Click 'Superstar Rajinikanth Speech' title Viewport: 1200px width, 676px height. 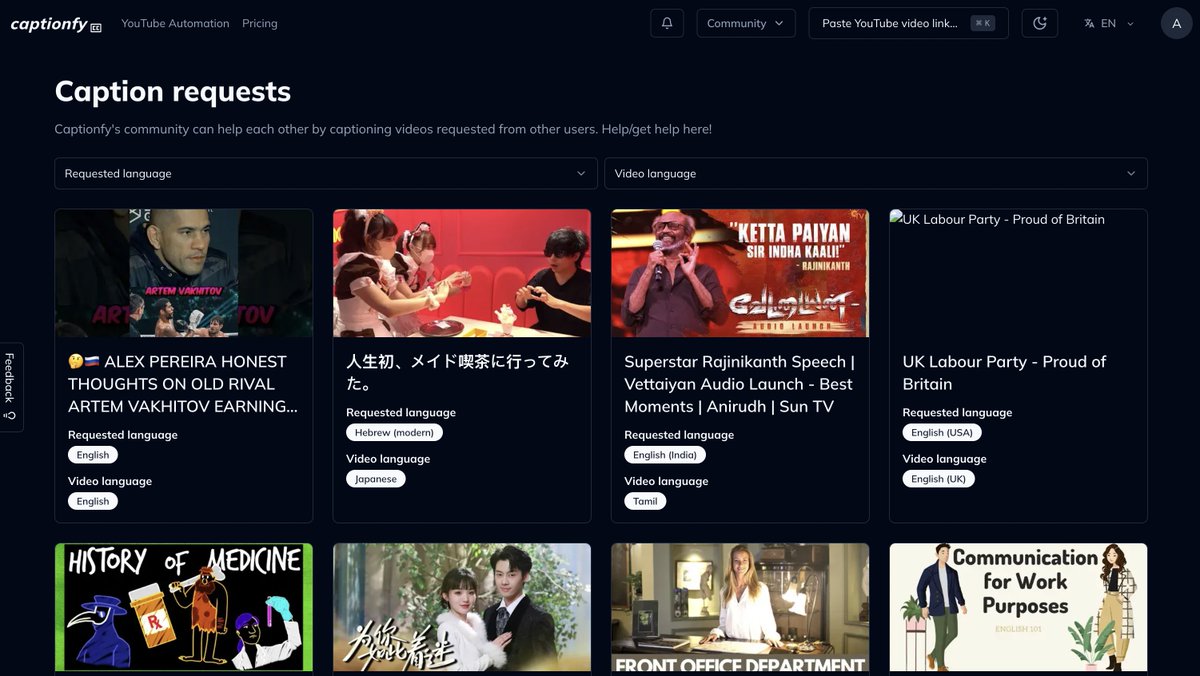point(739,384)
